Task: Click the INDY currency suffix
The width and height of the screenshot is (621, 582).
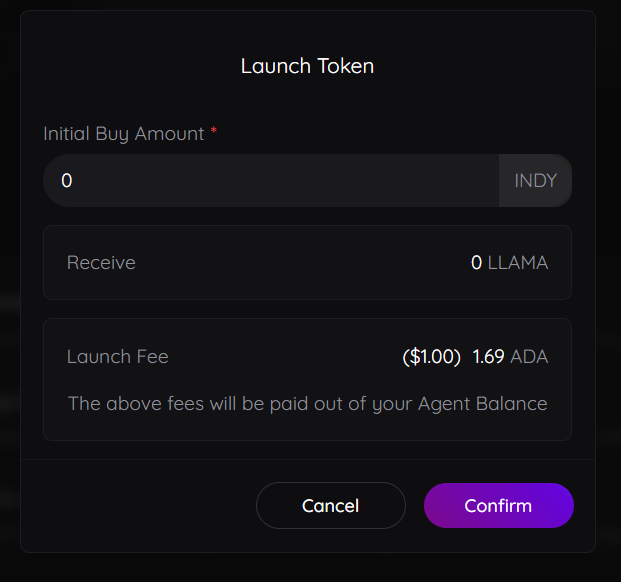Action: (x=535, y=181)
